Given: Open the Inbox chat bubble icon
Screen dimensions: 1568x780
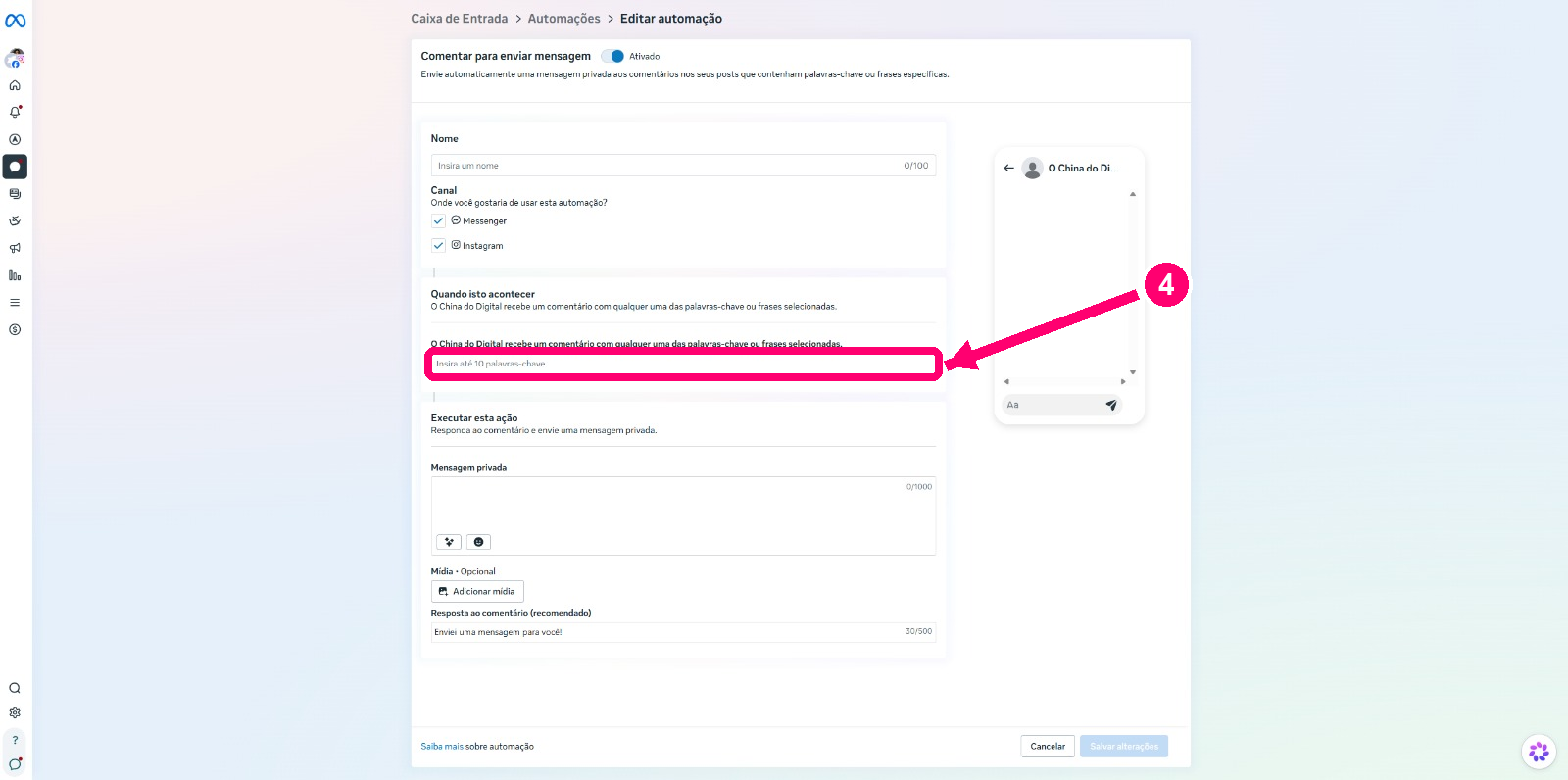Looking at the screenshot, I should tap(15, 167).
